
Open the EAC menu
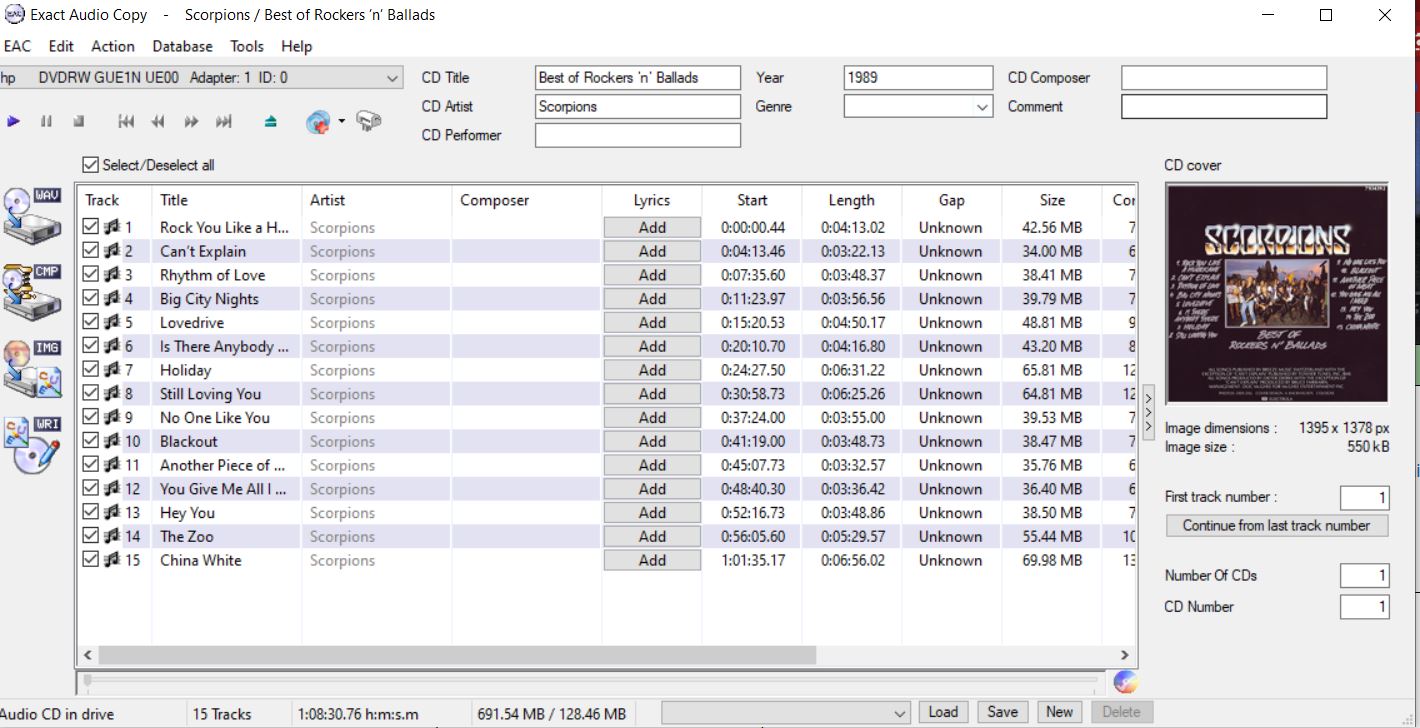click(17, 46)
